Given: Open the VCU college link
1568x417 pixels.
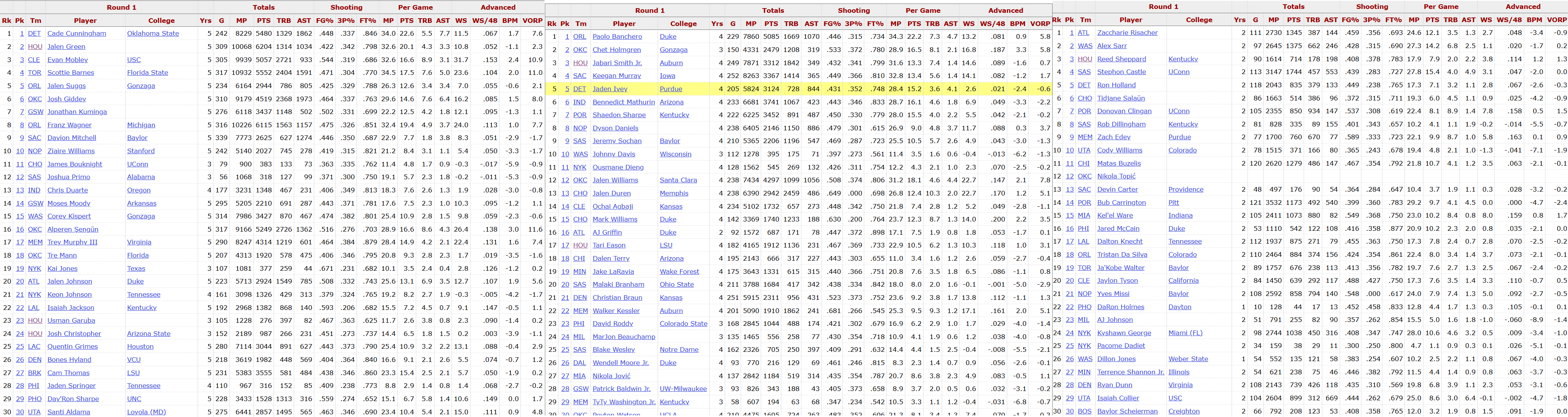Looking at the screenshot, I should (x=134, y=360).
